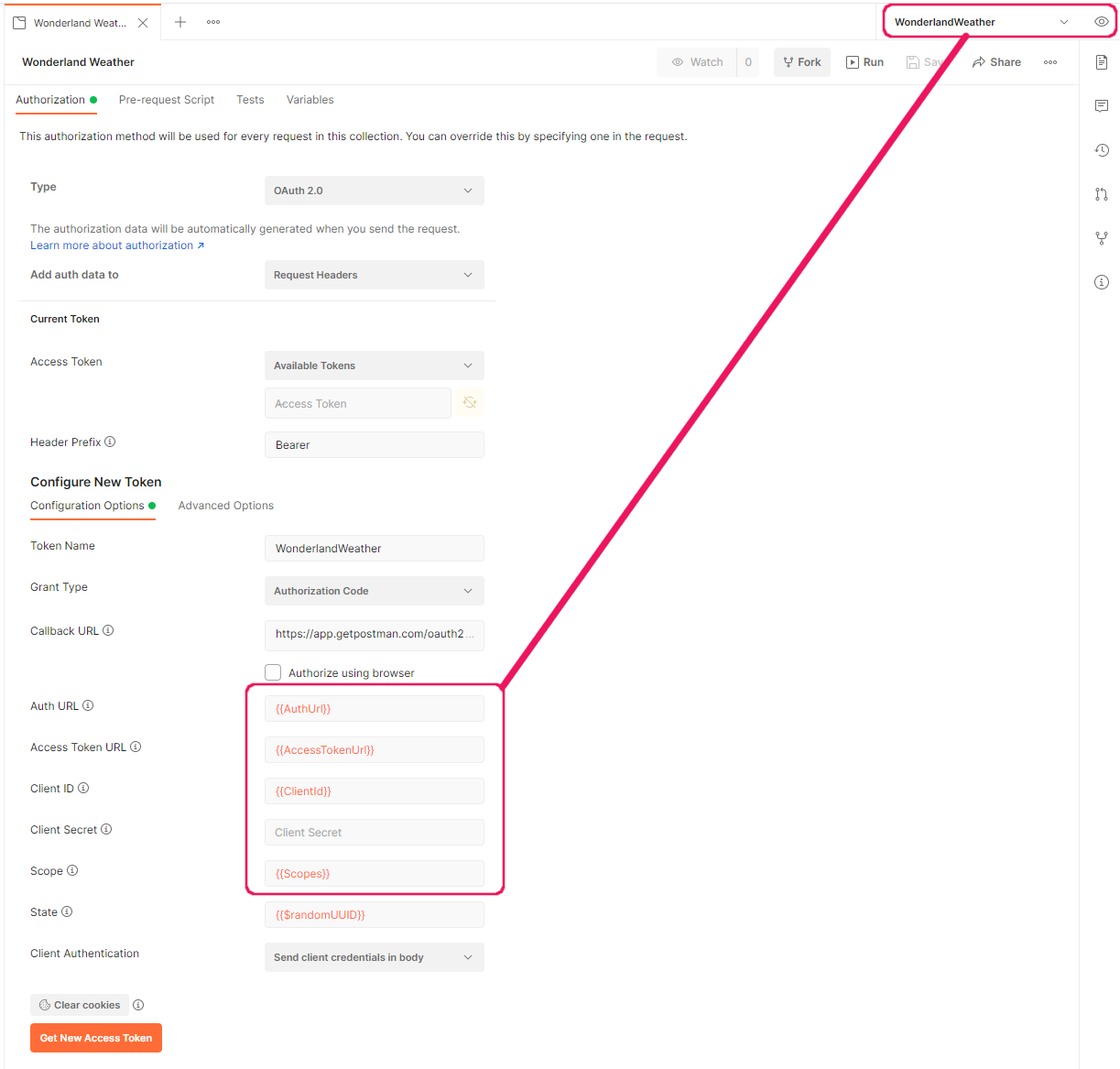
Task: Switch to the Tests tab
Action: coord(250,100)
